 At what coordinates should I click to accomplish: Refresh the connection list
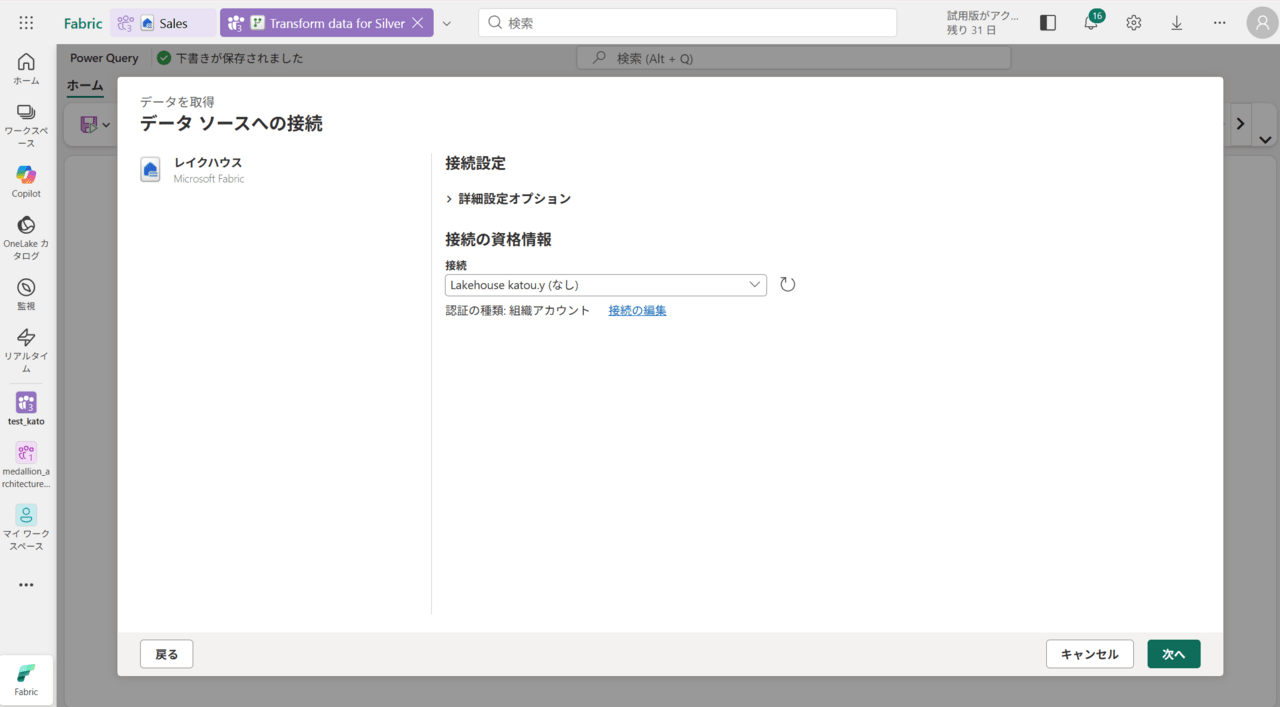click(x=788, y=285)
